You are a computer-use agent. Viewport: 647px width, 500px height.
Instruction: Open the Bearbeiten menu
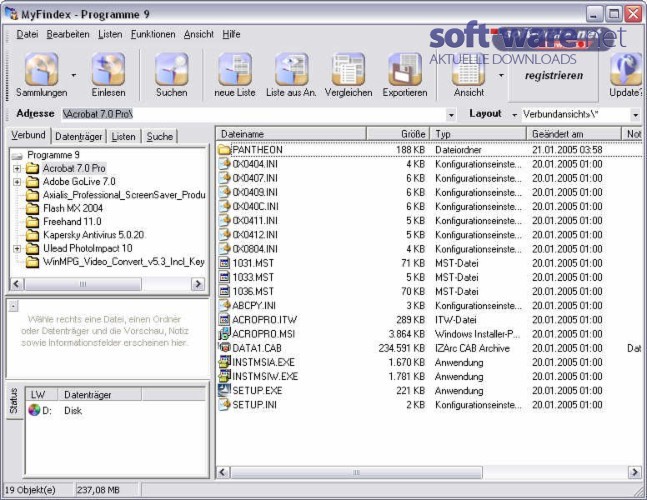pyautogui.click(x=68, y=34)
